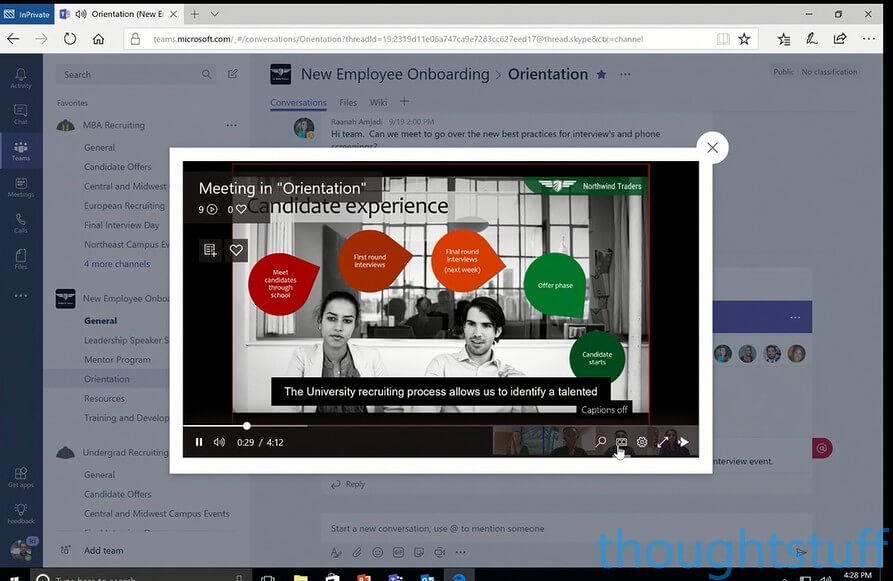The height and width of the screenshot is (581, 893).
Task: Open the emoji picker in compose toolbar
Action: (x=377, y=552)
